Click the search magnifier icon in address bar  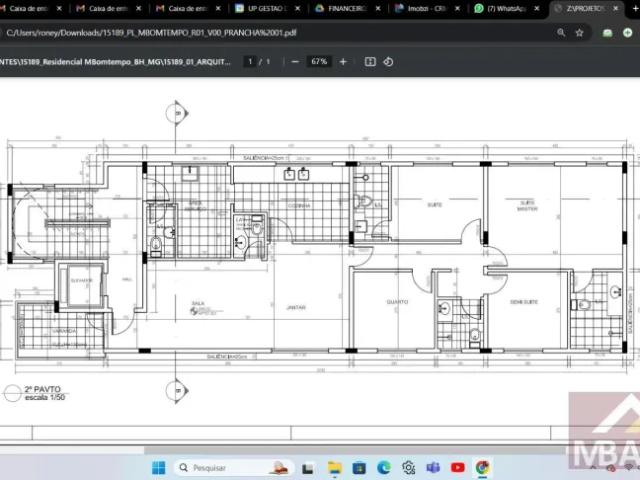click(x=561, y=33)
